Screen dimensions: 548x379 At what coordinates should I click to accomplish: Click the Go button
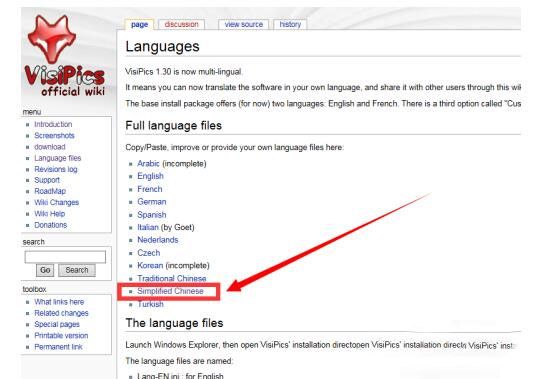tap(45, 270)
